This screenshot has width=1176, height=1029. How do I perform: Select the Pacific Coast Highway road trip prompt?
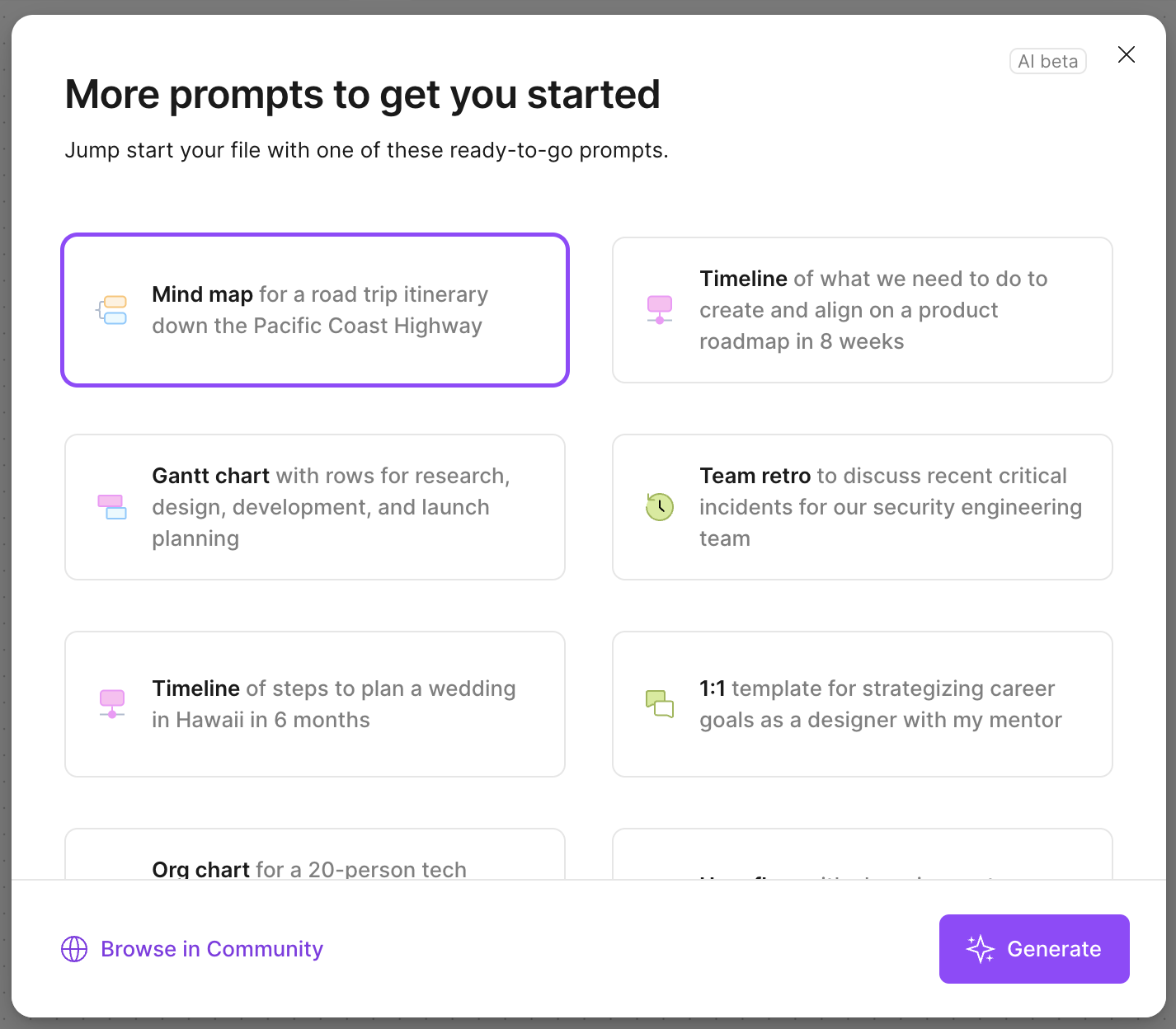[x=320, y=310]
